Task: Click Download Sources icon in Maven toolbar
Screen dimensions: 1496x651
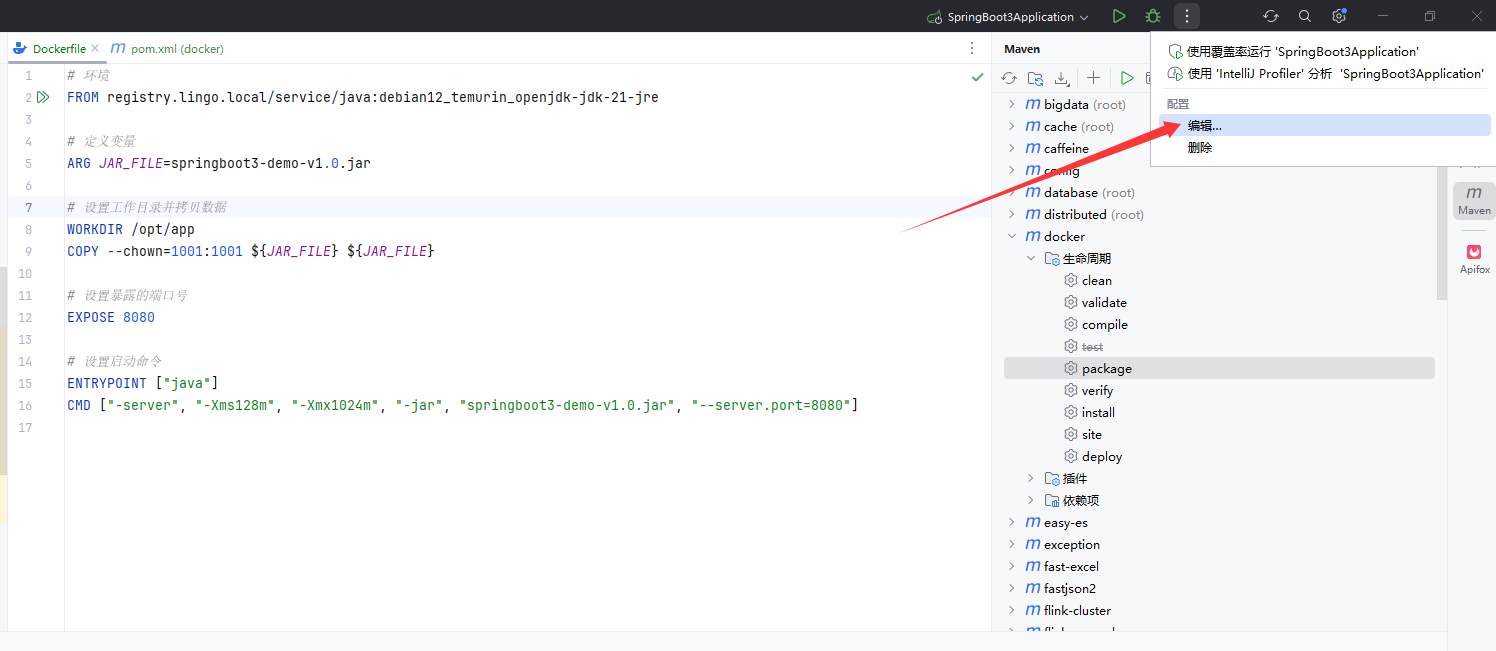Action: (x=1062, y=78)
